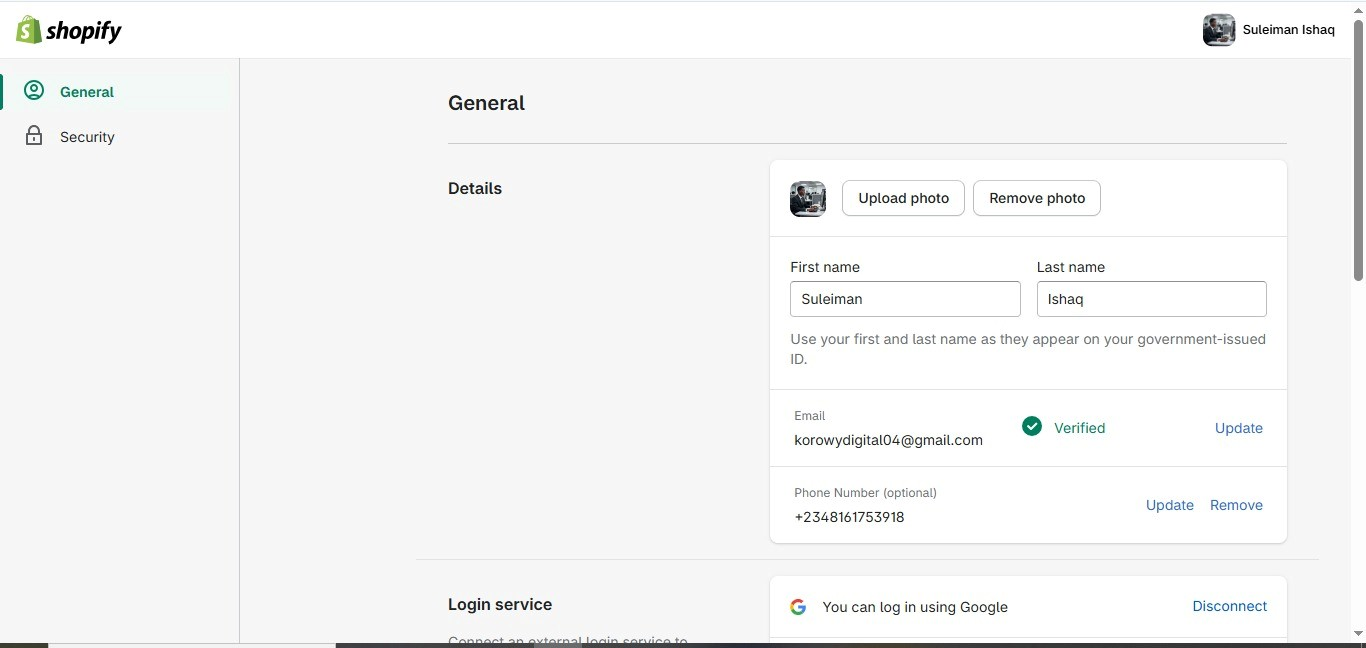Update the phone number
The image size is (1366, 648).
(1170, 505)
